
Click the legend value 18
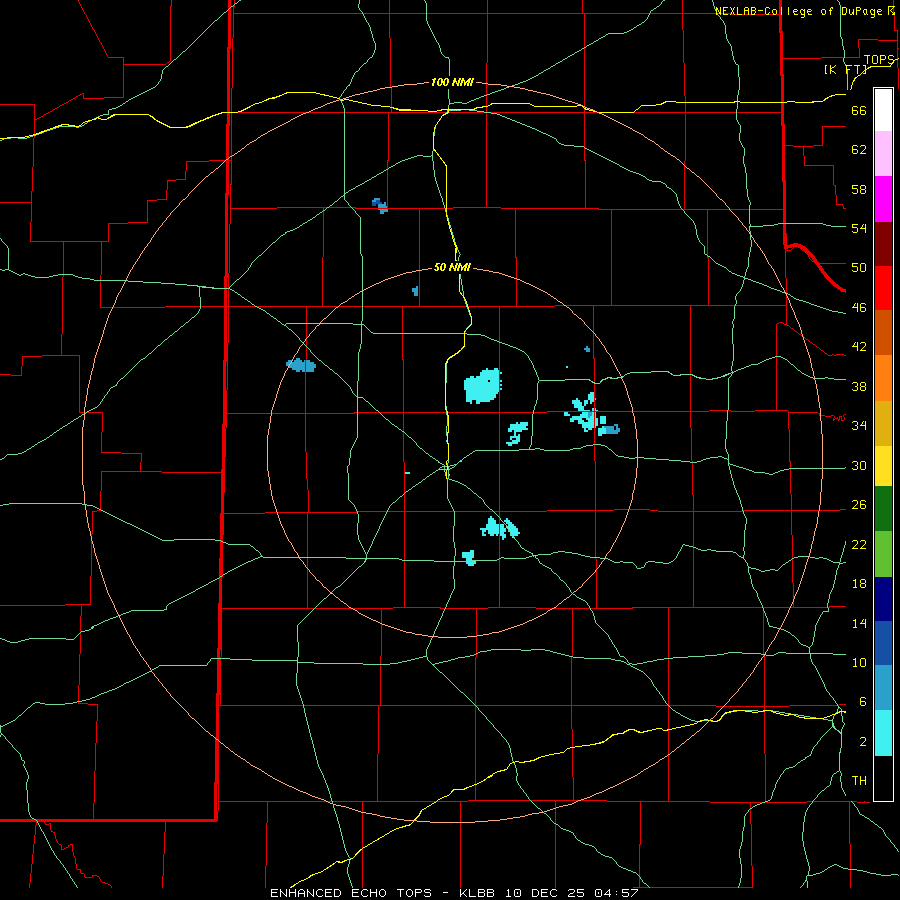point(859,584)
